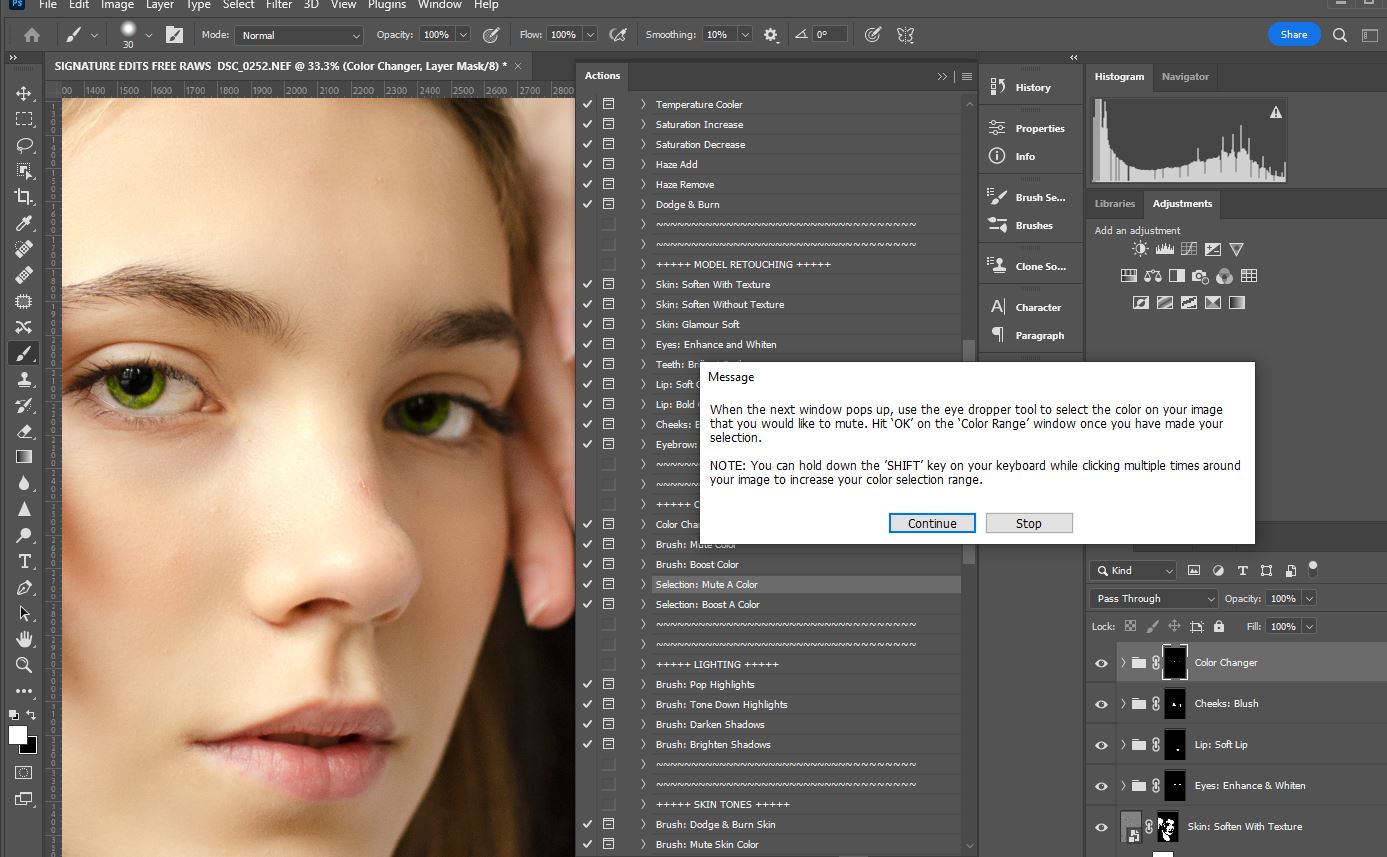Select the Clone Stamp tool

click(24, 379)
